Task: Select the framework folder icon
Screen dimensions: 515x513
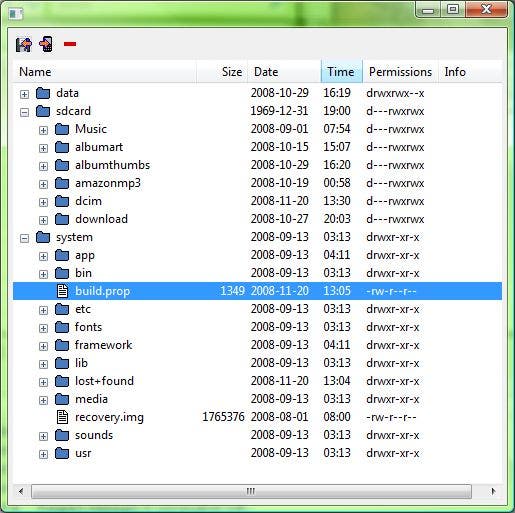Action: pyautogui.click(x=62, y=345)
